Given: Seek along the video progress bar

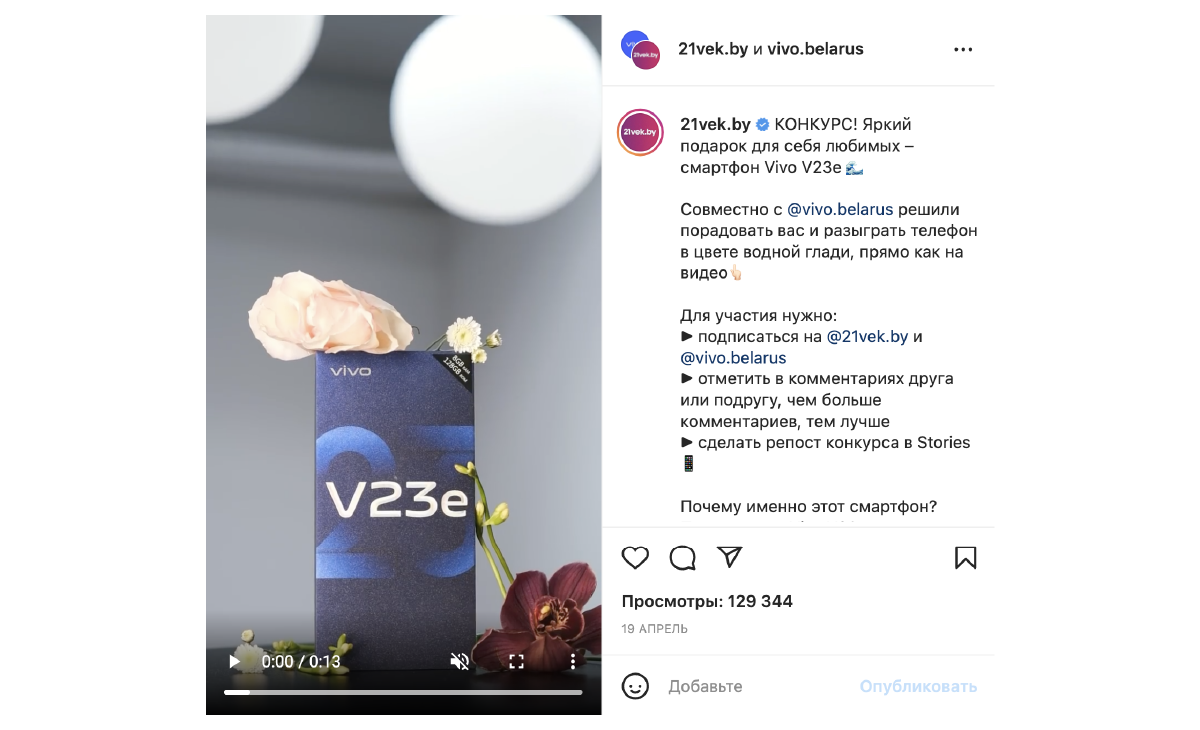Looking at the screenshot, I should tap(403, 692).
